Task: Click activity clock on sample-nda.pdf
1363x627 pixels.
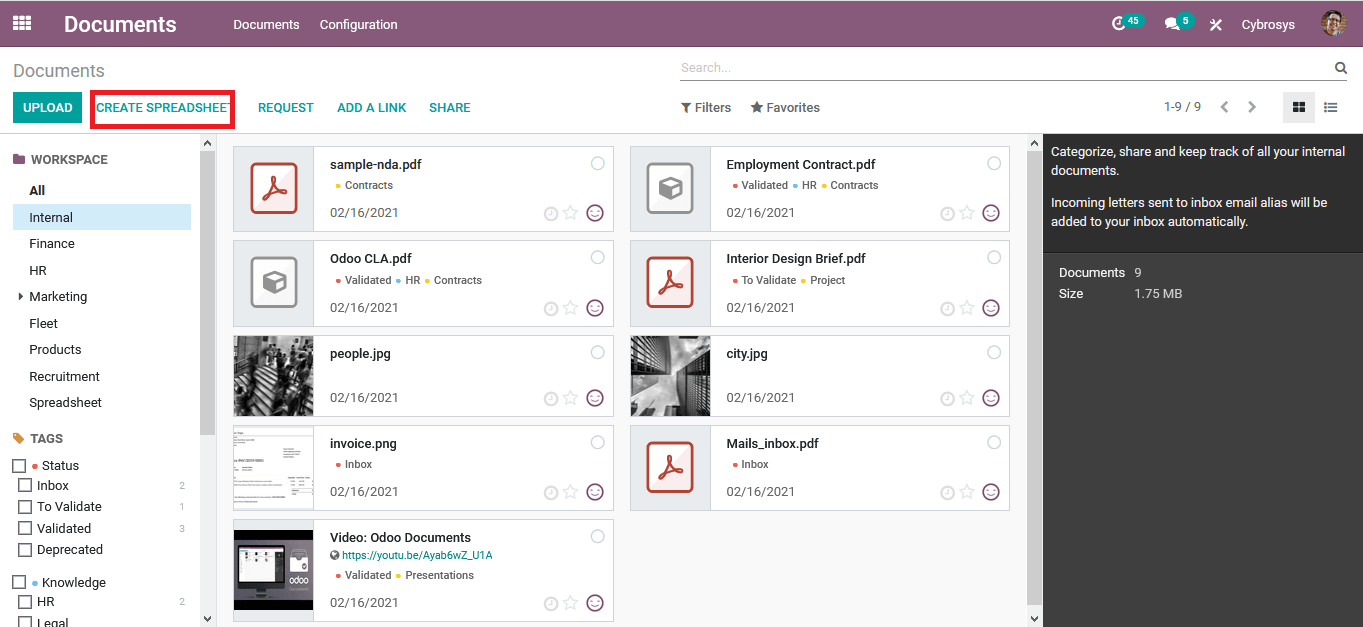Action: click(551, 214)
